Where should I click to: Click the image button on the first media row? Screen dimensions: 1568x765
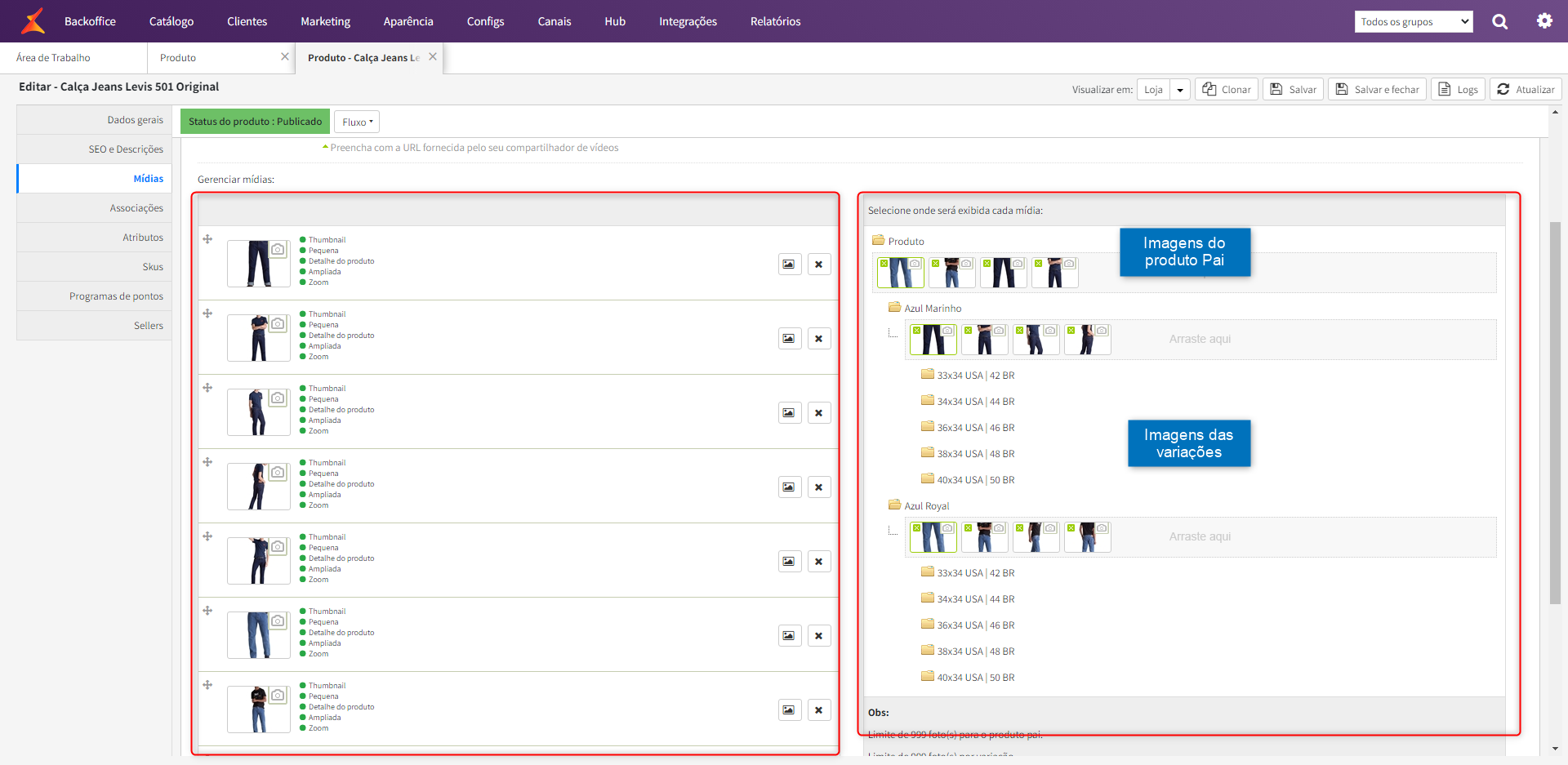pos(789,265)
